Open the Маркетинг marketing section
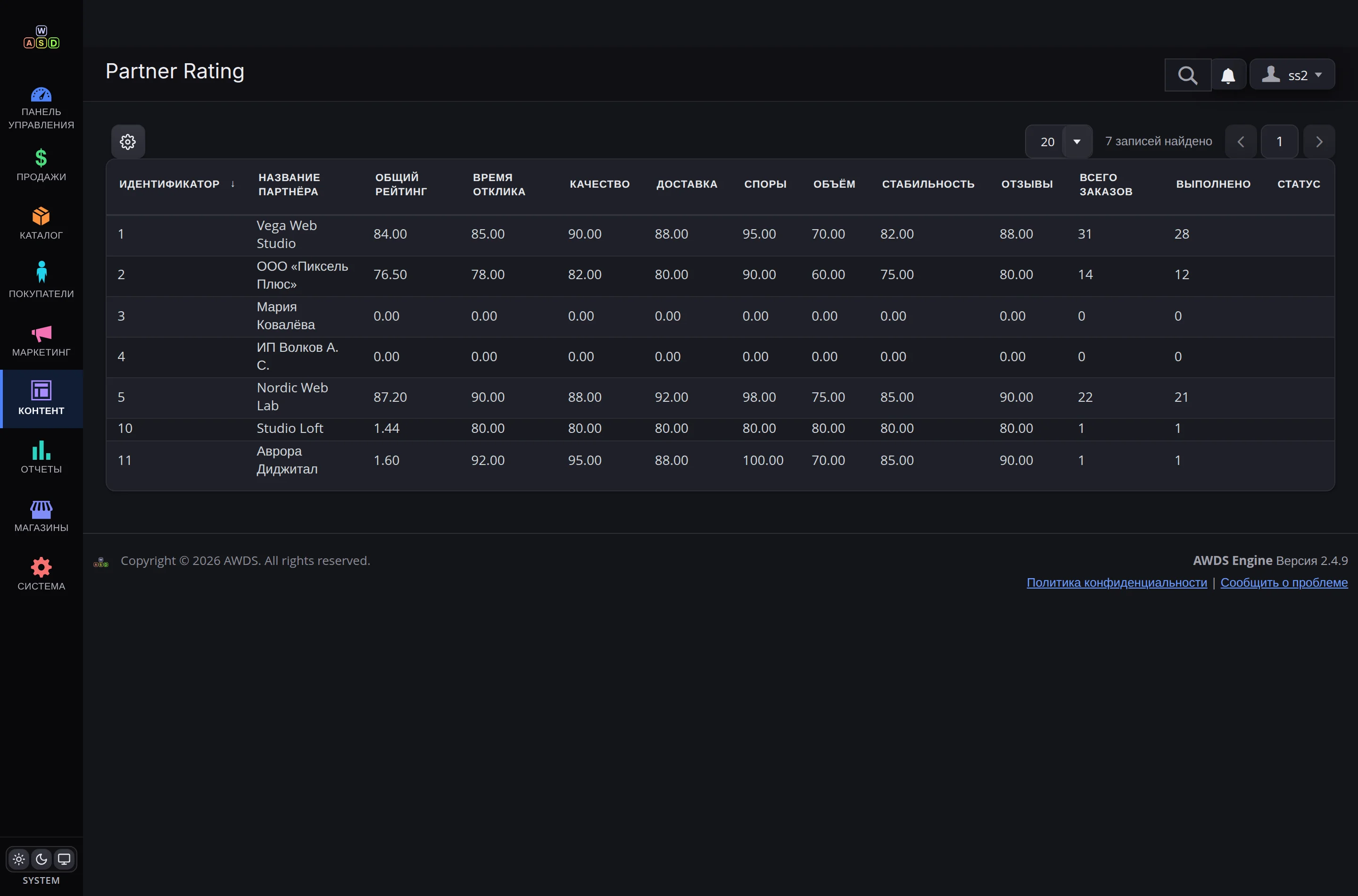The width and height of the screenshot is (1358, 896). 41,340
